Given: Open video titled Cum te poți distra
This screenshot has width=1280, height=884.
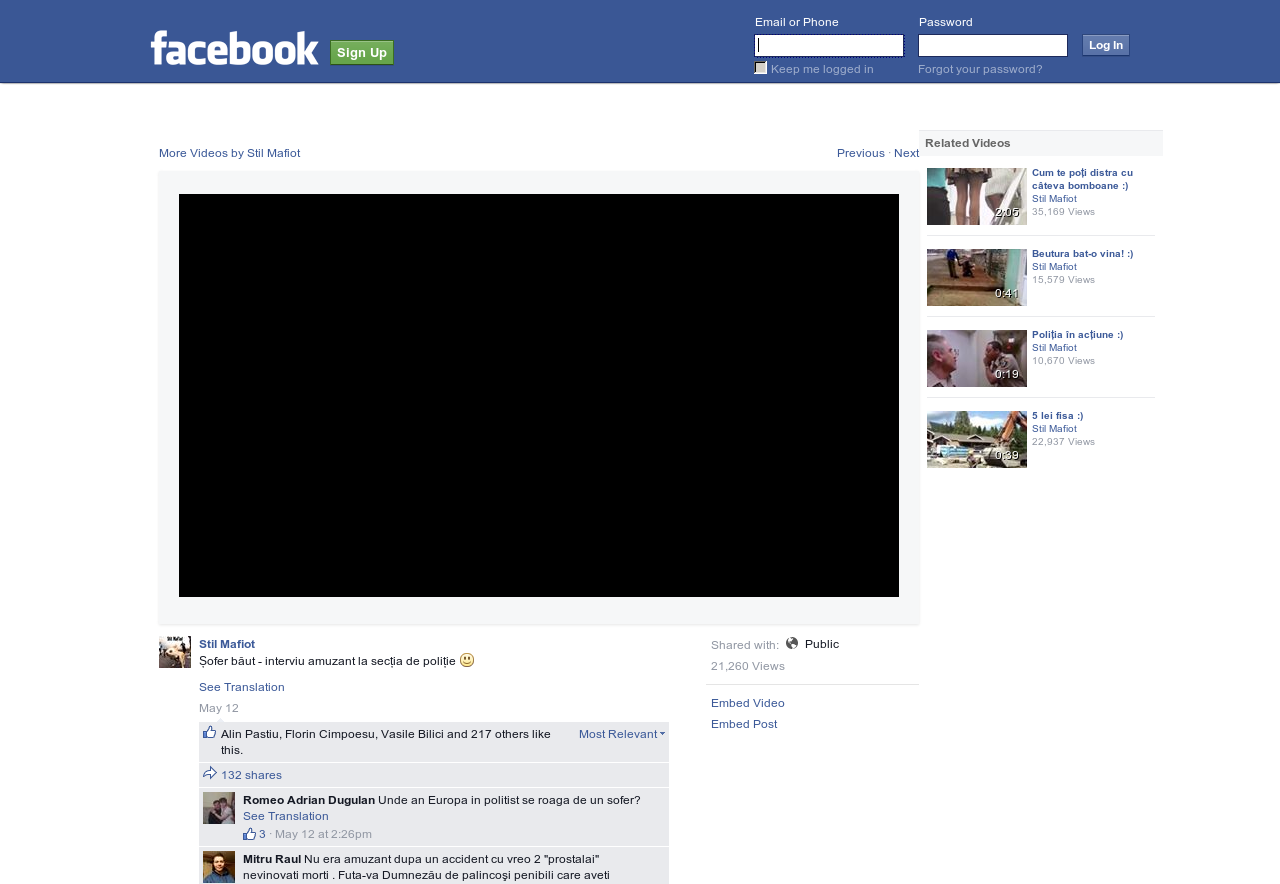Looking at the screenshot, I should click(1083, 179).
